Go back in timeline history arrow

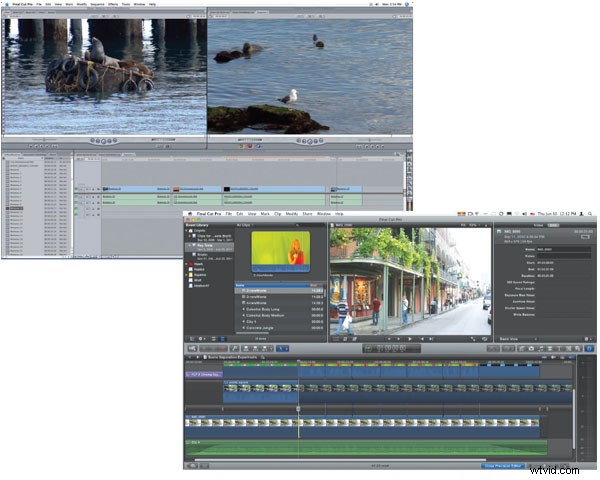pos(189,357)
